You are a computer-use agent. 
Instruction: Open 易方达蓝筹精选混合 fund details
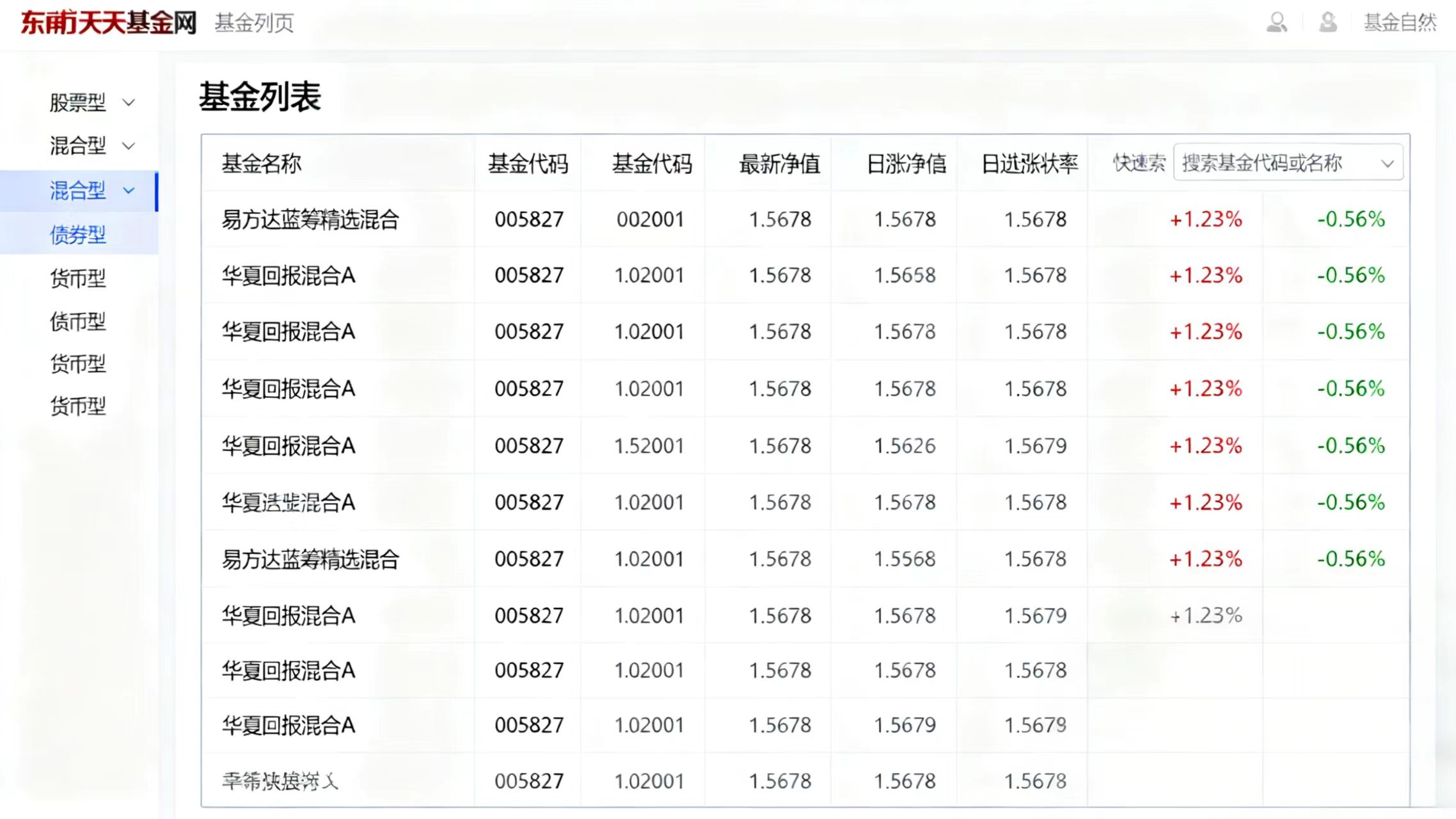click(309, 219)
